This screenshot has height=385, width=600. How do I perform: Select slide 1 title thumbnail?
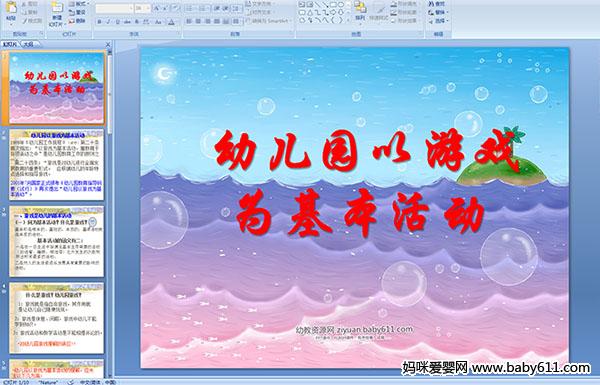click(x=57, y=88)
